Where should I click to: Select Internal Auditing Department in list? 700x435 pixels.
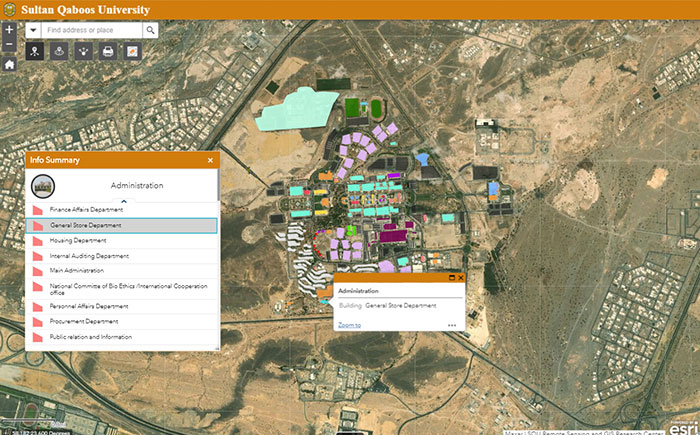121,256
